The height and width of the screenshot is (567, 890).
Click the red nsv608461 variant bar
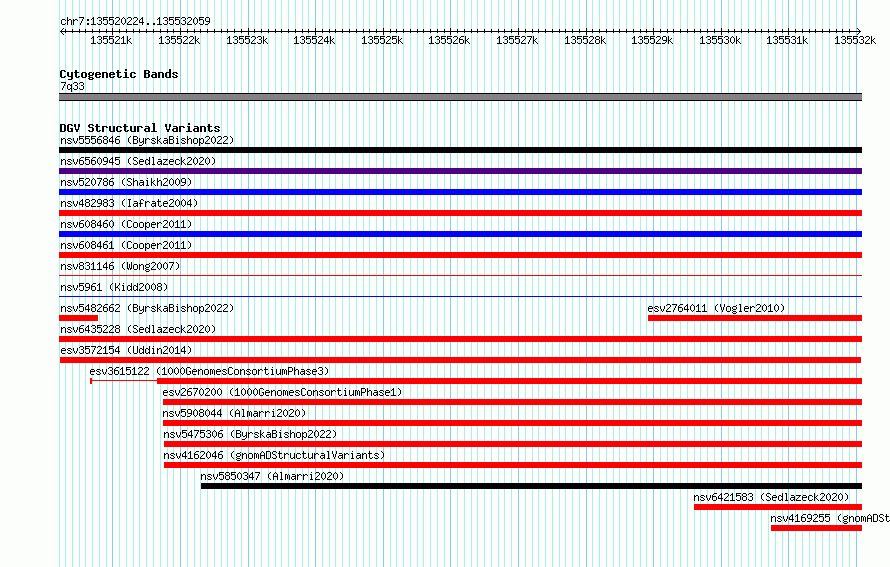coord(460,255)
